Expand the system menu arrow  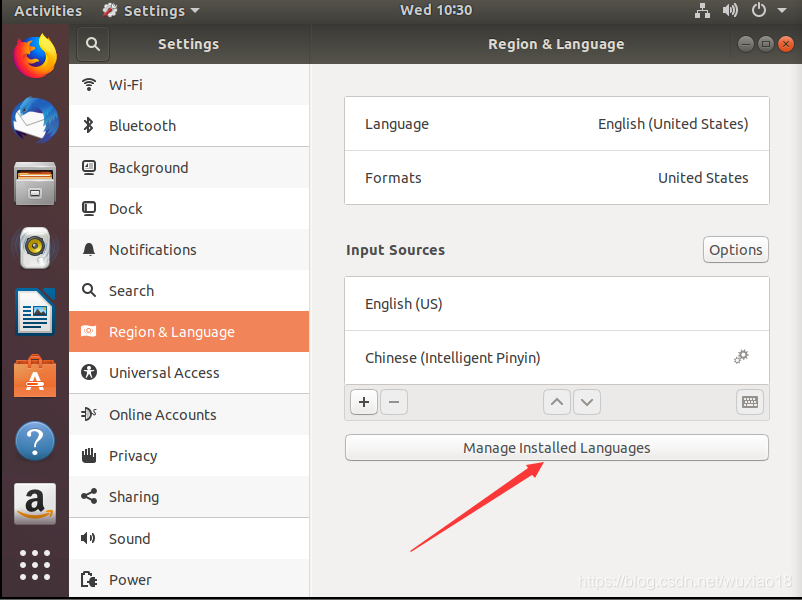[782, 10]
